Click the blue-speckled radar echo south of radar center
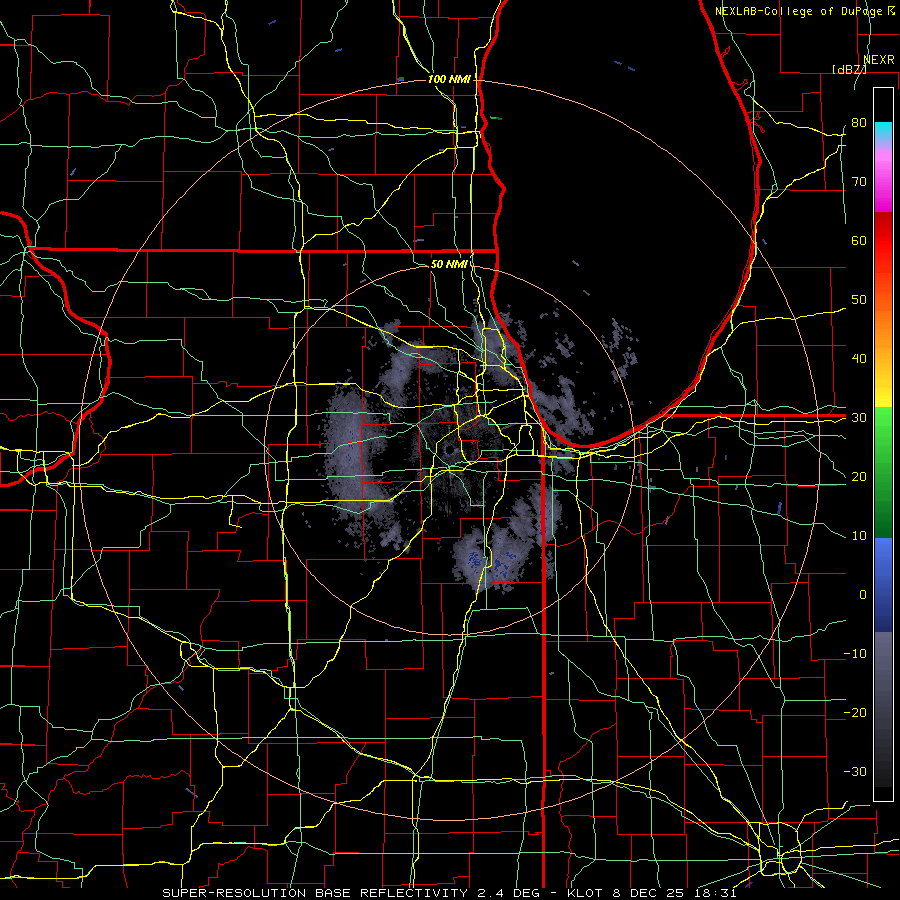This screenshot has height=900, width=900. coord(490,561)
